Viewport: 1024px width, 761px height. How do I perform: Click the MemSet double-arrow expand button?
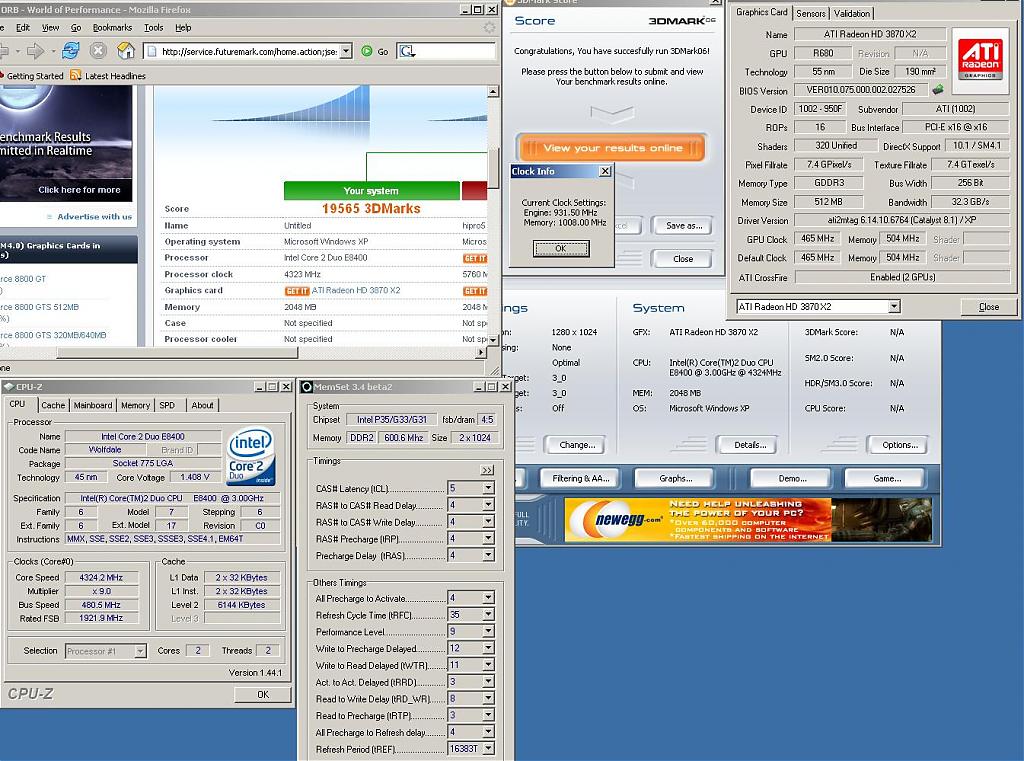(487, 470)
